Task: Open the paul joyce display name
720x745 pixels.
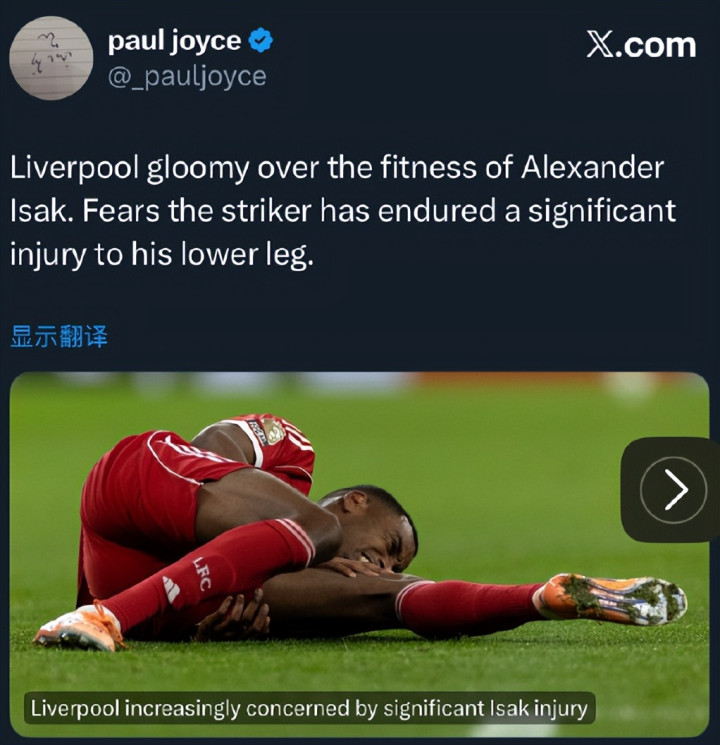Action: coord(174,41)
